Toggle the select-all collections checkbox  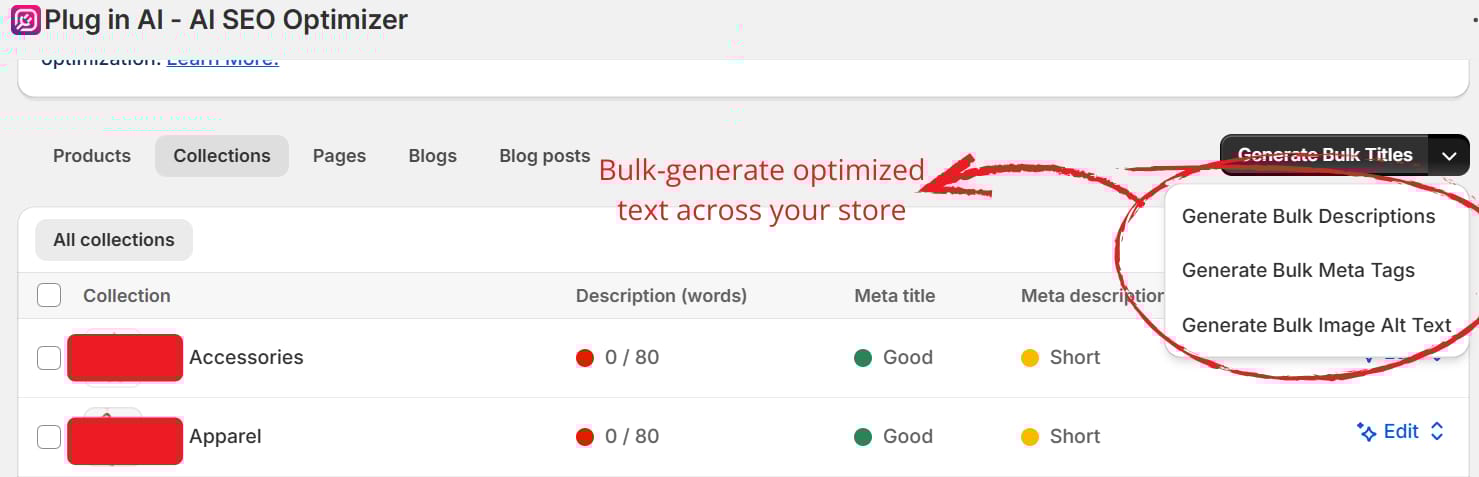click(49, 295)
